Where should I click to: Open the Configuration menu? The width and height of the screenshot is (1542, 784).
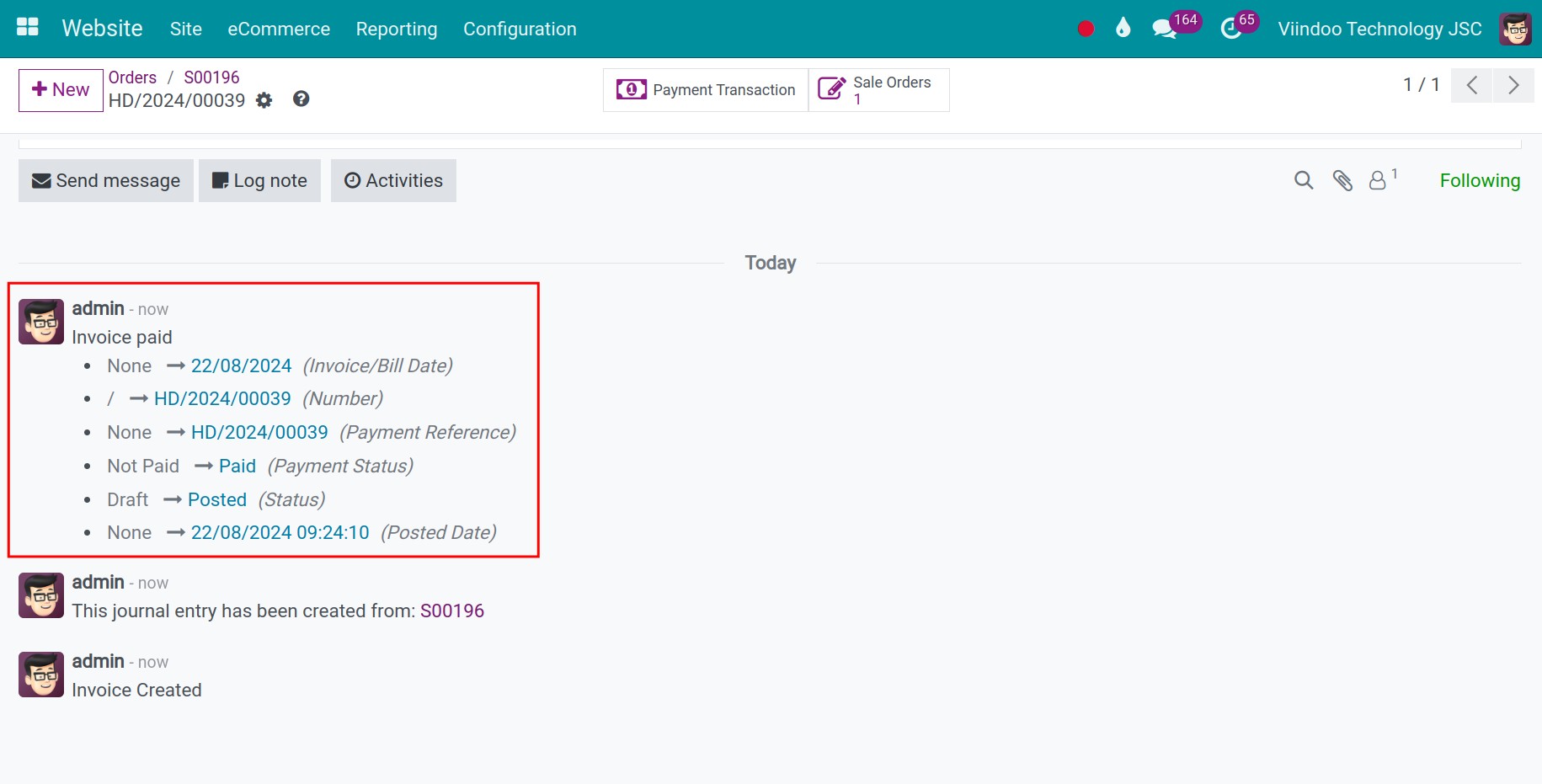tap(520, 29)
